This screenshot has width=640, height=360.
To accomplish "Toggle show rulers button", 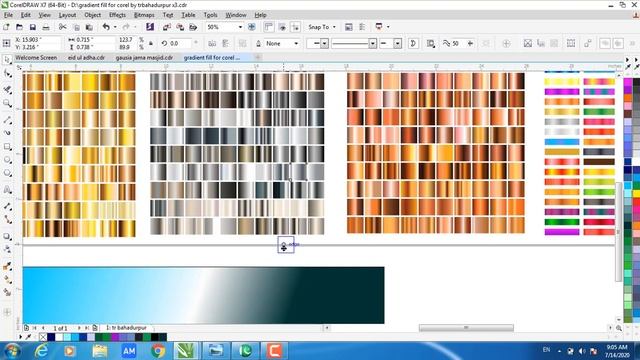I will 269,27.
